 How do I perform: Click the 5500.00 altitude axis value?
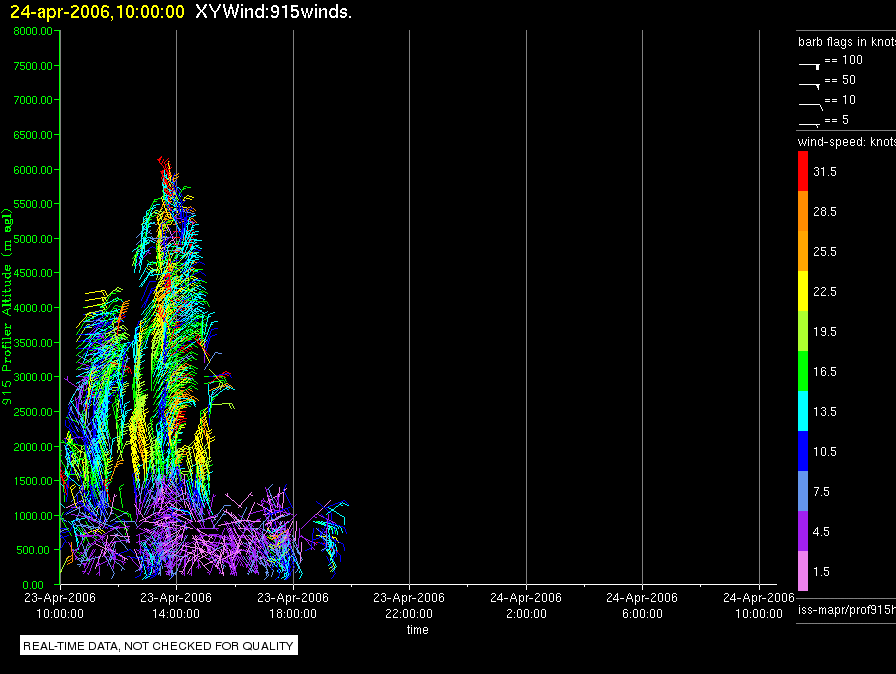click(x=33, y=204)
